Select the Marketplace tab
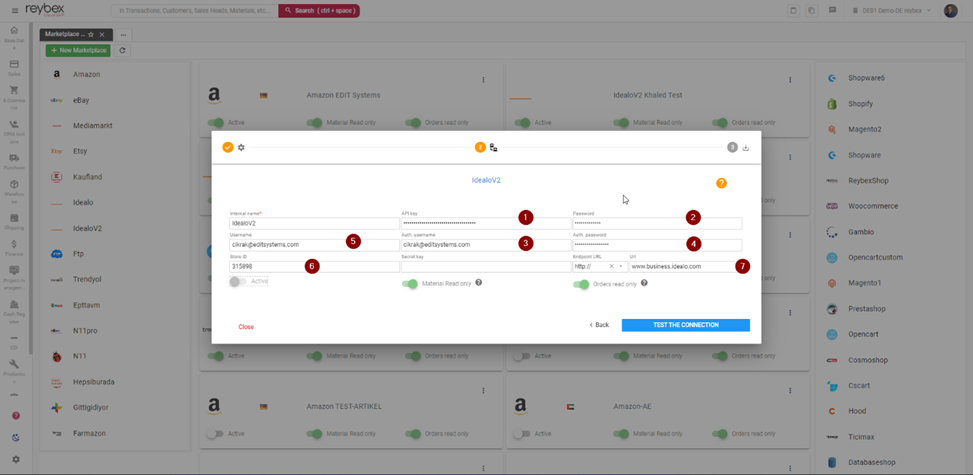The width and height of the screenshot is (973, 475). 65,35
